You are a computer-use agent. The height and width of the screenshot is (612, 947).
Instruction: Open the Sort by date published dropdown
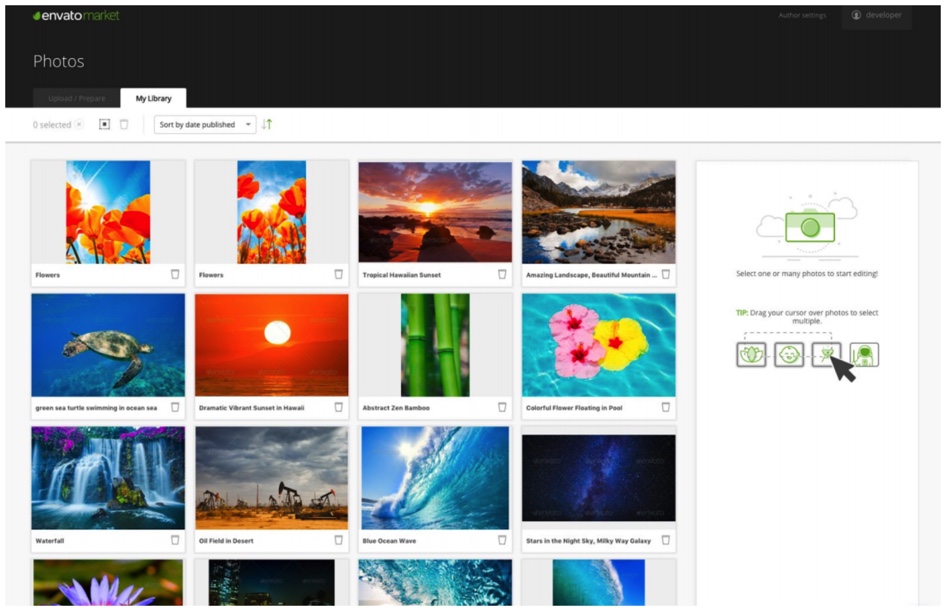point(205,124)
